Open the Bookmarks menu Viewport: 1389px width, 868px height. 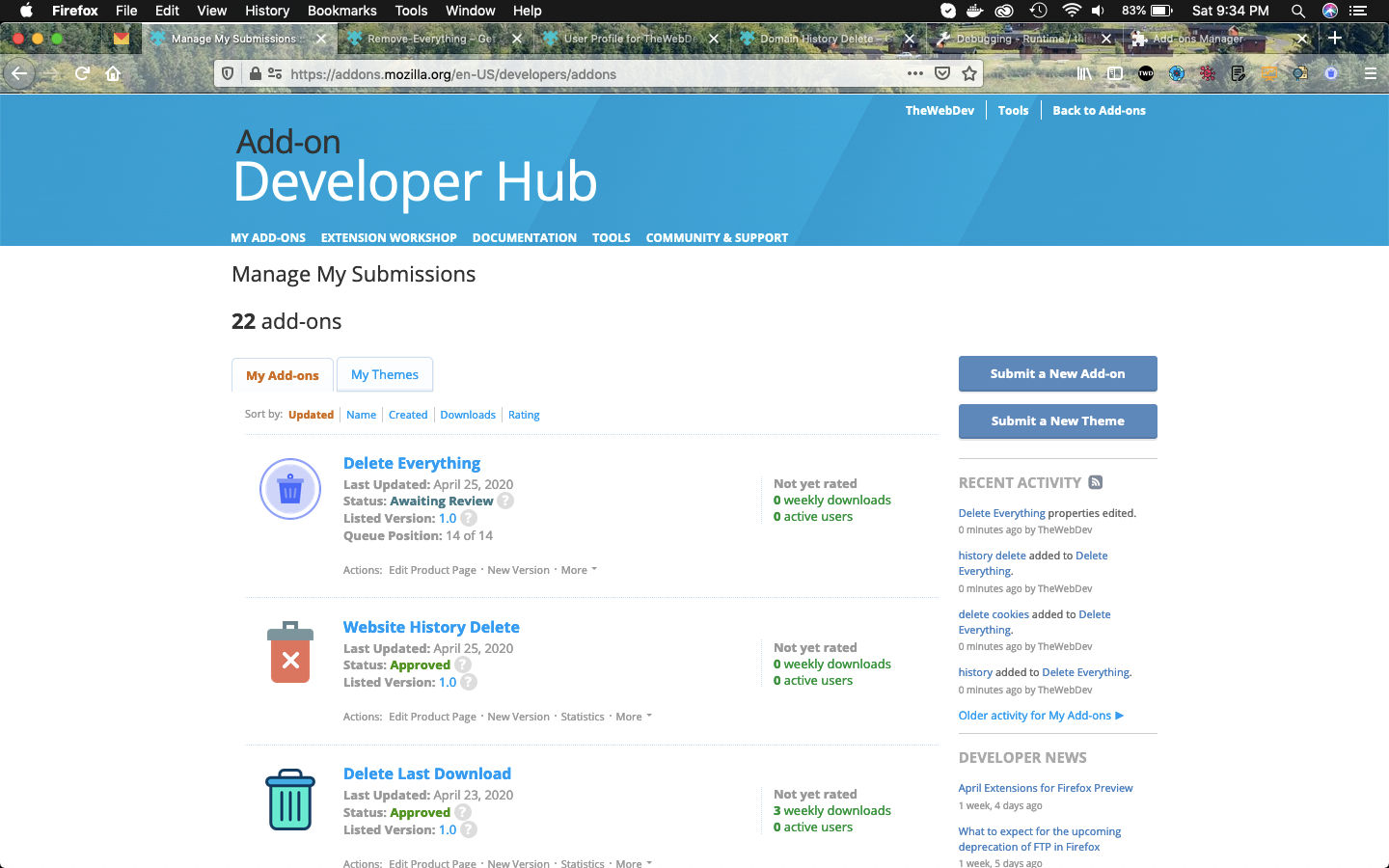click(x=341, y=11)
